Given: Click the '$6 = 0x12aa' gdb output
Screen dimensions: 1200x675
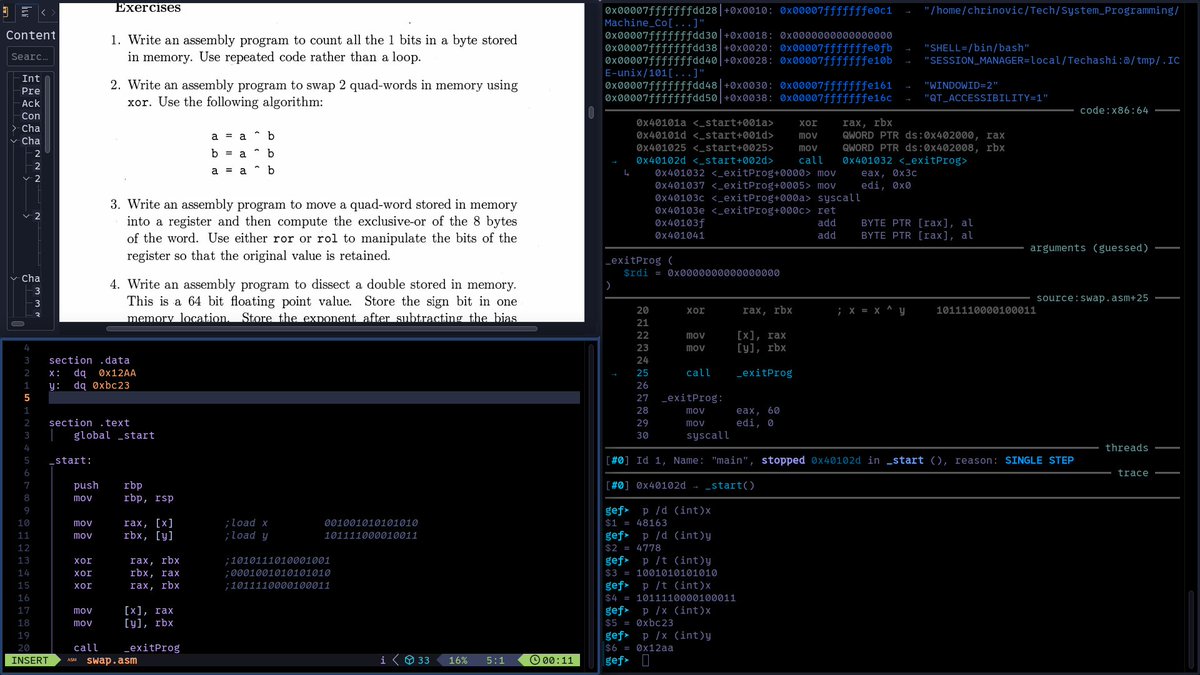Looking at the screenshot, I should pos(640,648).
